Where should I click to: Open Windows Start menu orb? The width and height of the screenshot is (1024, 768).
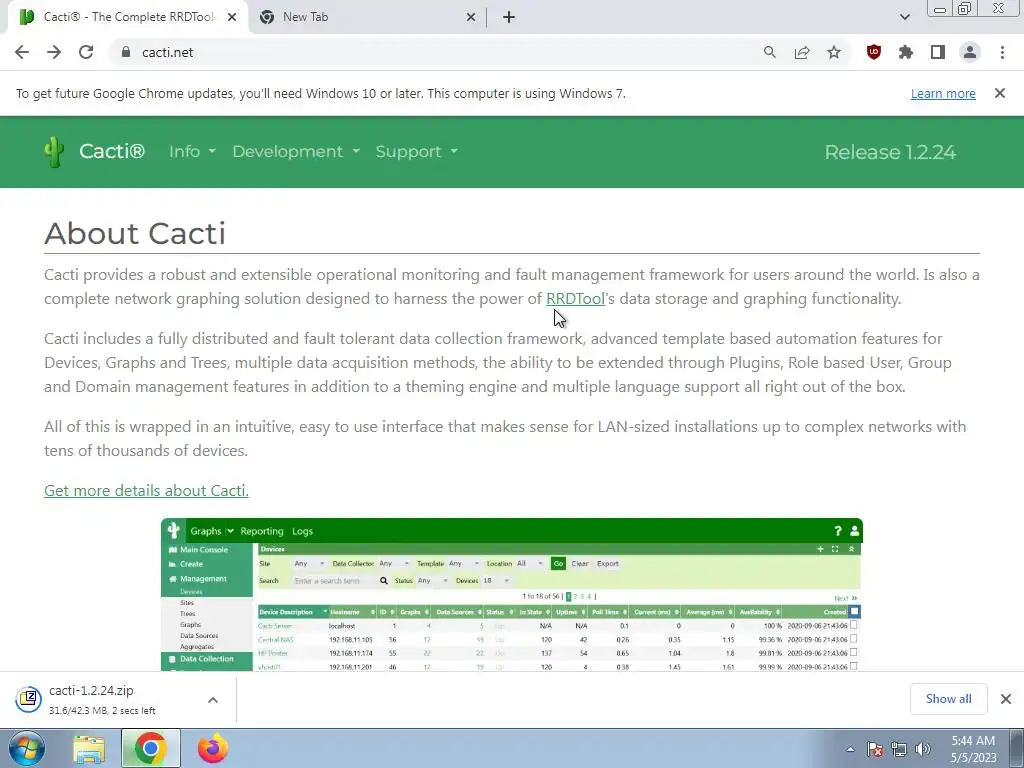(27, 748)
